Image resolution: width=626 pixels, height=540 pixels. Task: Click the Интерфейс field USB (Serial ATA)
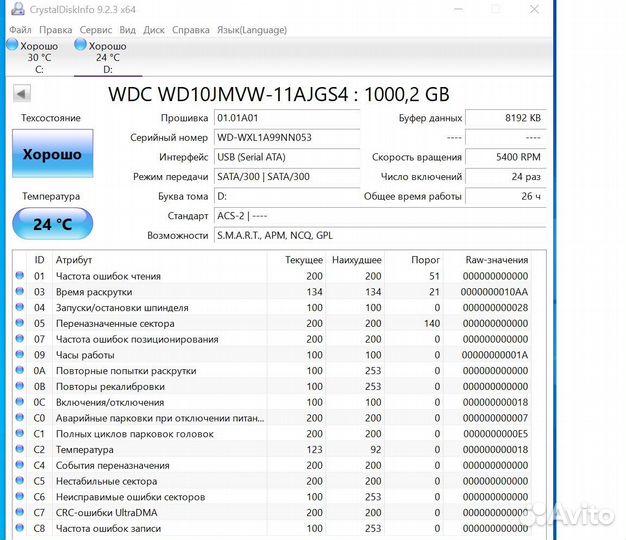(287, 157)
